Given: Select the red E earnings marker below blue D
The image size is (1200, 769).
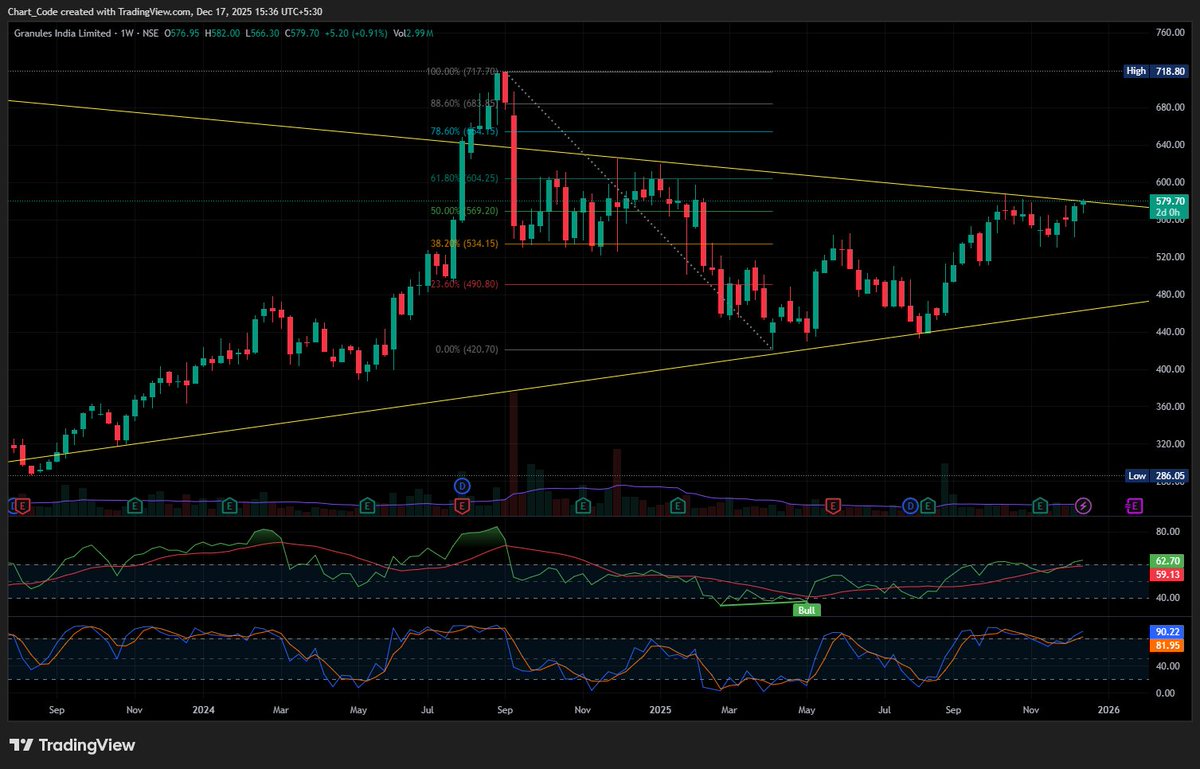Looking at the screenshot, I should (x=462, y=507).
